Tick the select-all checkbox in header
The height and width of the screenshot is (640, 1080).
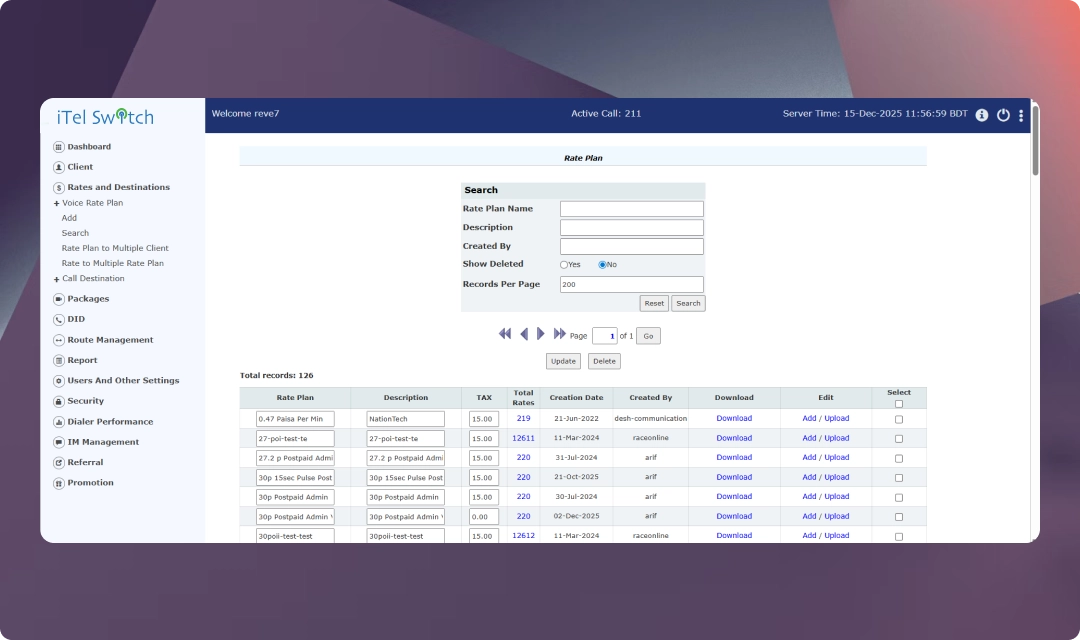coord(898,404)
